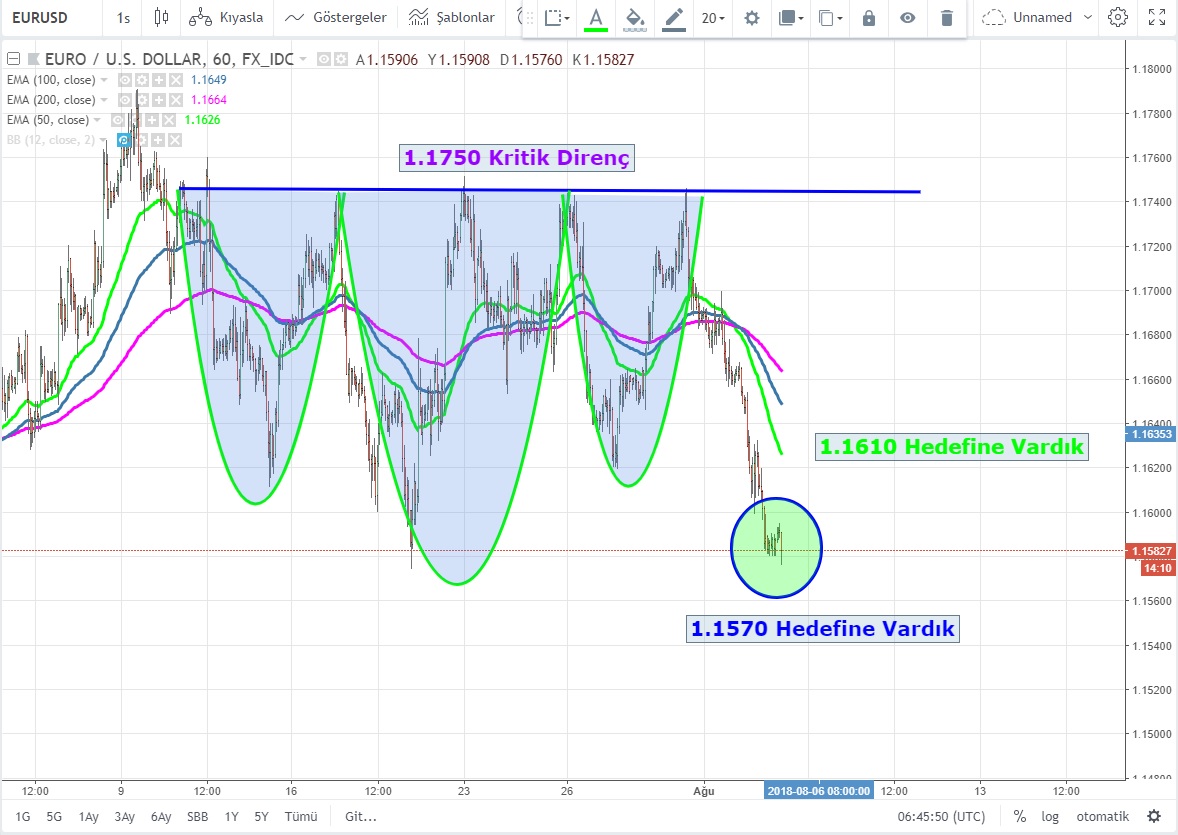Lock the selected drawing object
The width and height of the screenshot is (1178, 835).
(868, 18)
